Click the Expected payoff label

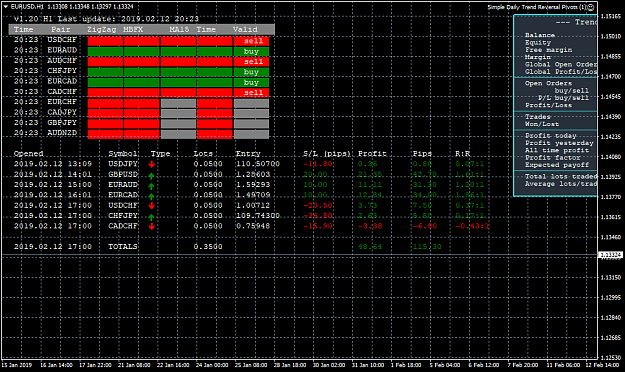pyautogui.click(x=557, y=165)
